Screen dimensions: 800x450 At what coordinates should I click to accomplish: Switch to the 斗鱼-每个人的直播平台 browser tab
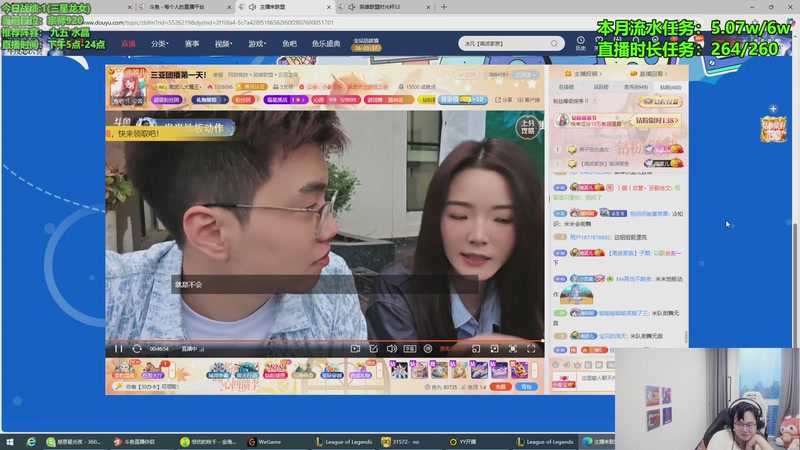pos(177,7)
